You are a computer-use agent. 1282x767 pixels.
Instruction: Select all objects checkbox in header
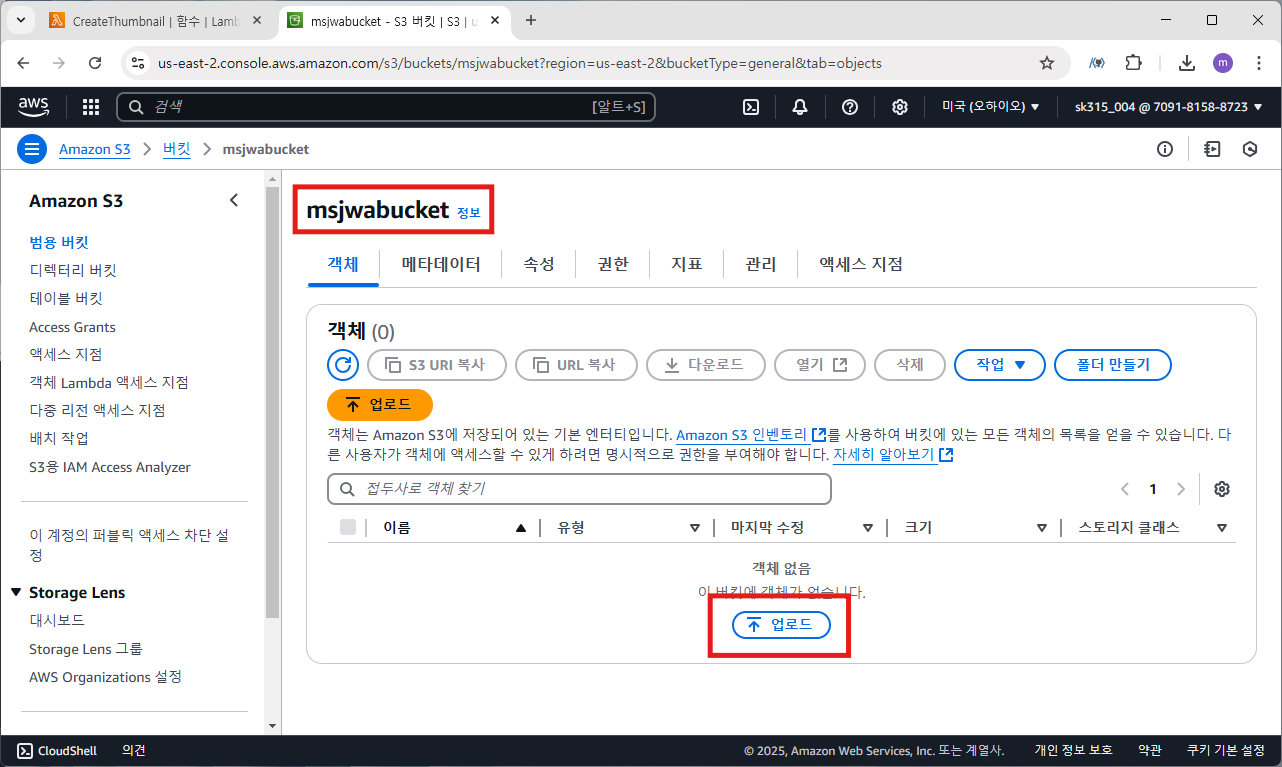(348, 527)
